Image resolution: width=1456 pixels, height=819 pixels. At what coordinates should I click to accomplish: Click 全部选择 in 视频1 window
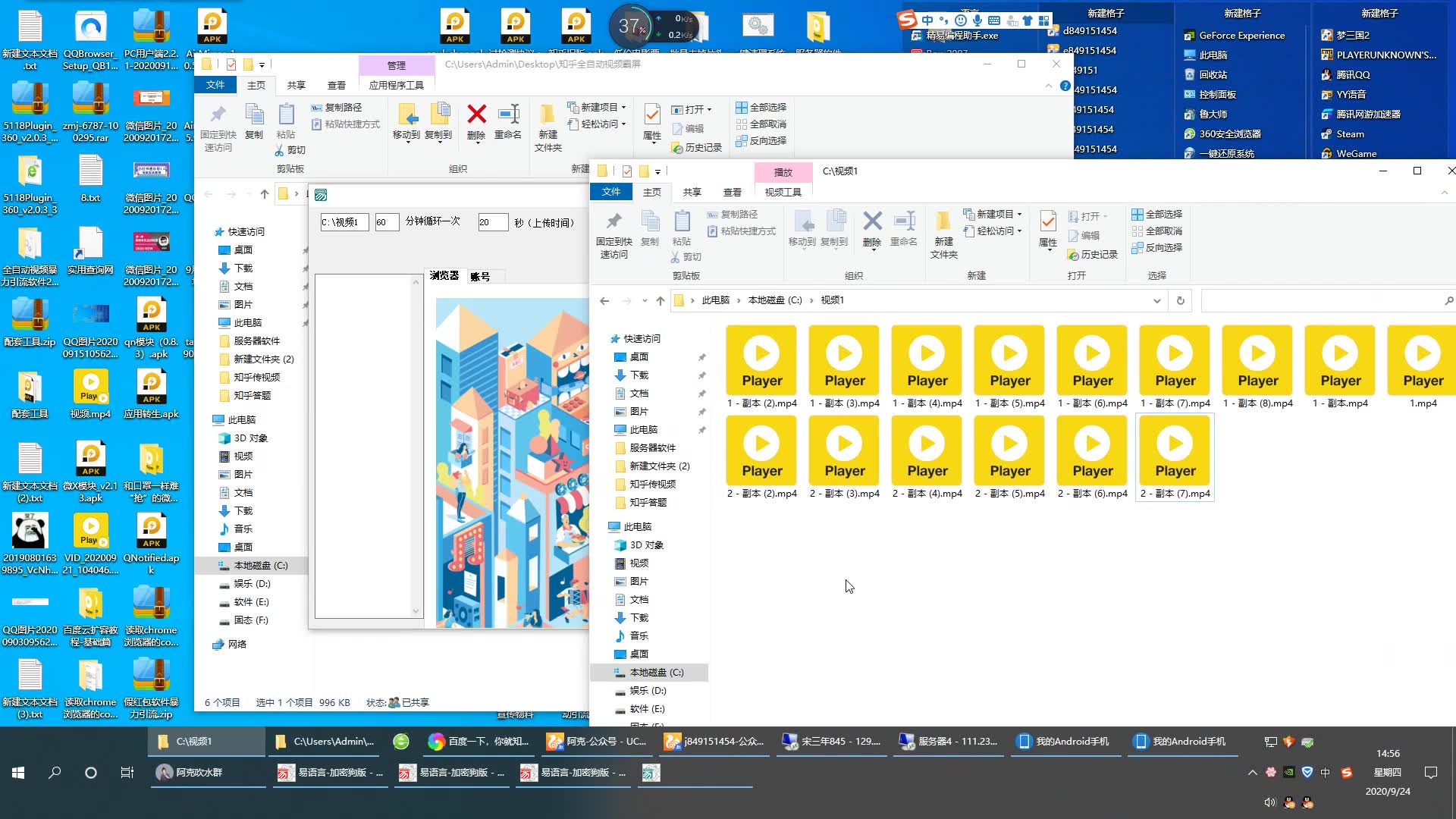pos(1156,215)
